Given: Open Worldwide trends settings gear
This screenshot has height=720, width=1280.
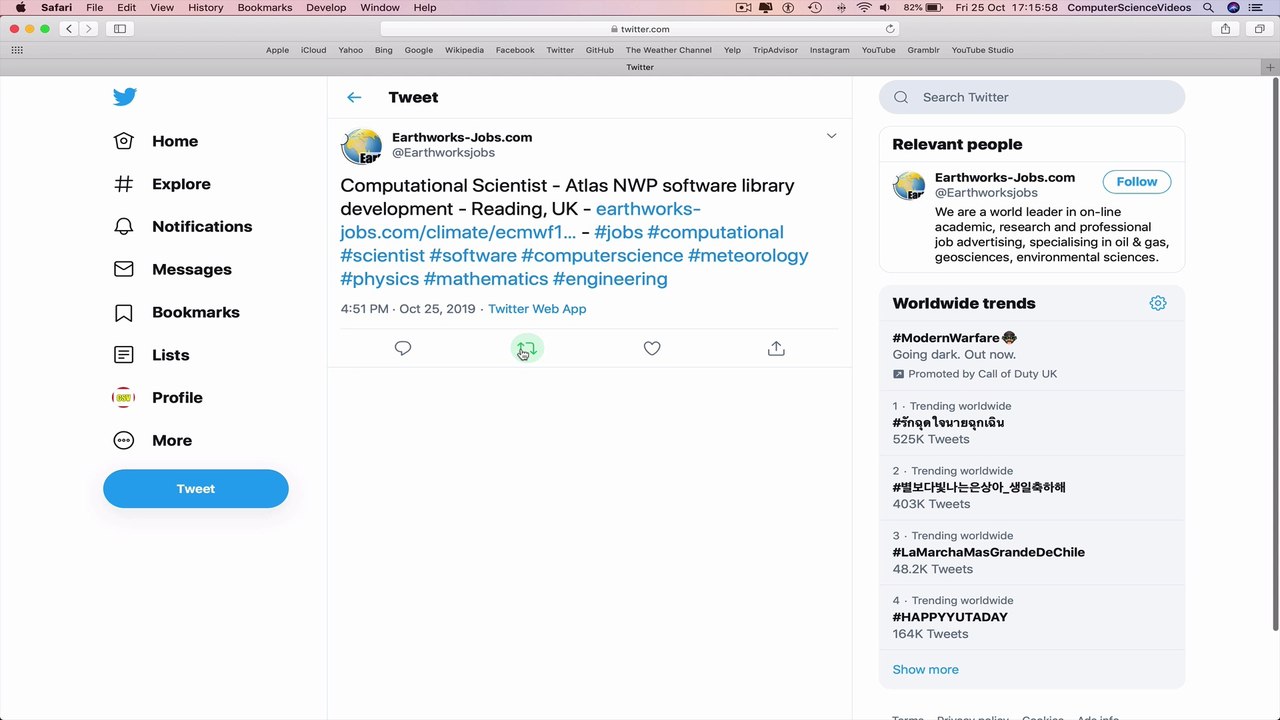Looking at the screenshot, I should click(1158, 303).
